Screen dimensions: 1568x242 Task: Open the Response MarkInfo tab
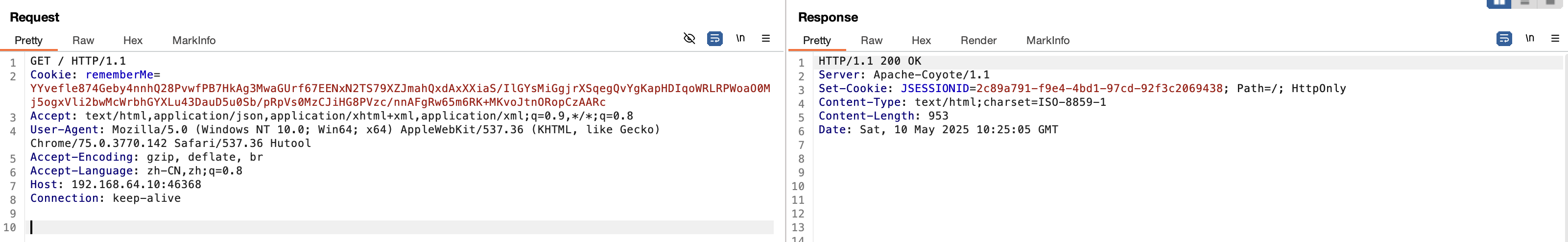[x=1047, y=40]
